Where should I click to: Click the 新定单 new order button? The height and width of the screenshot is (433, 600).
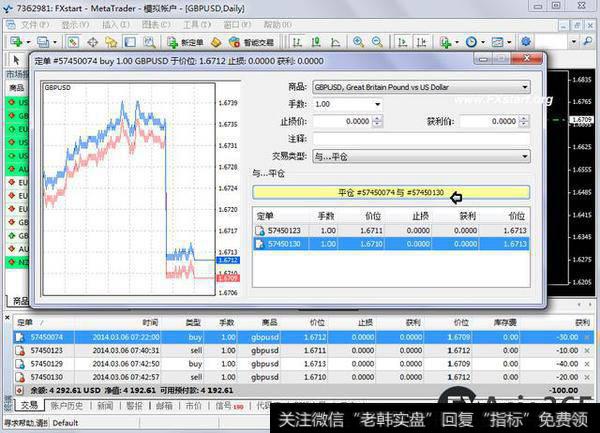pos(186,42)
